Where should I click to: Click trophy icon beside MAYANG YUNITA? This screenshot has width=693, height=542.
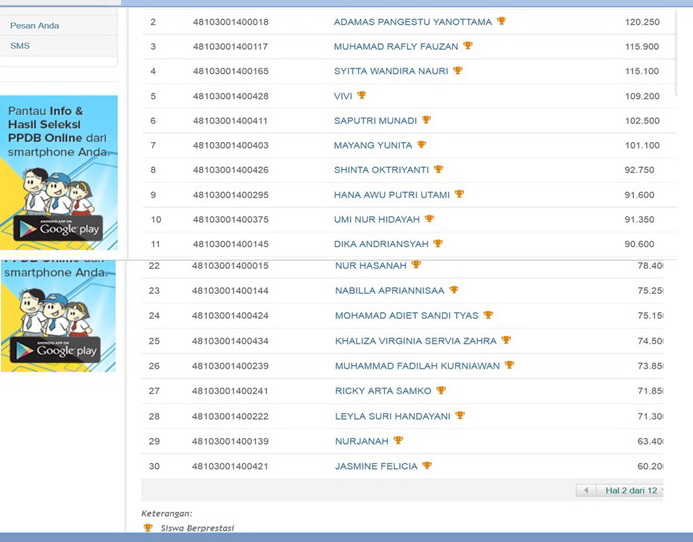[421, 145]
